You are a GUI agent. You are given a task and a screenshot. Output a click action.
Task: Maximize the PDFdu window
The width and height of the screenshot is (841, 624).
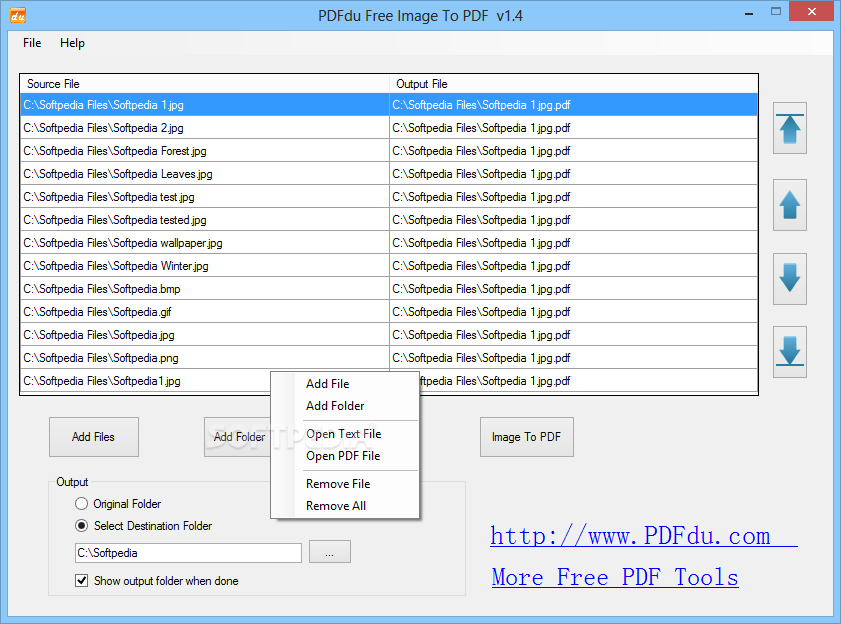coord(776,11)
